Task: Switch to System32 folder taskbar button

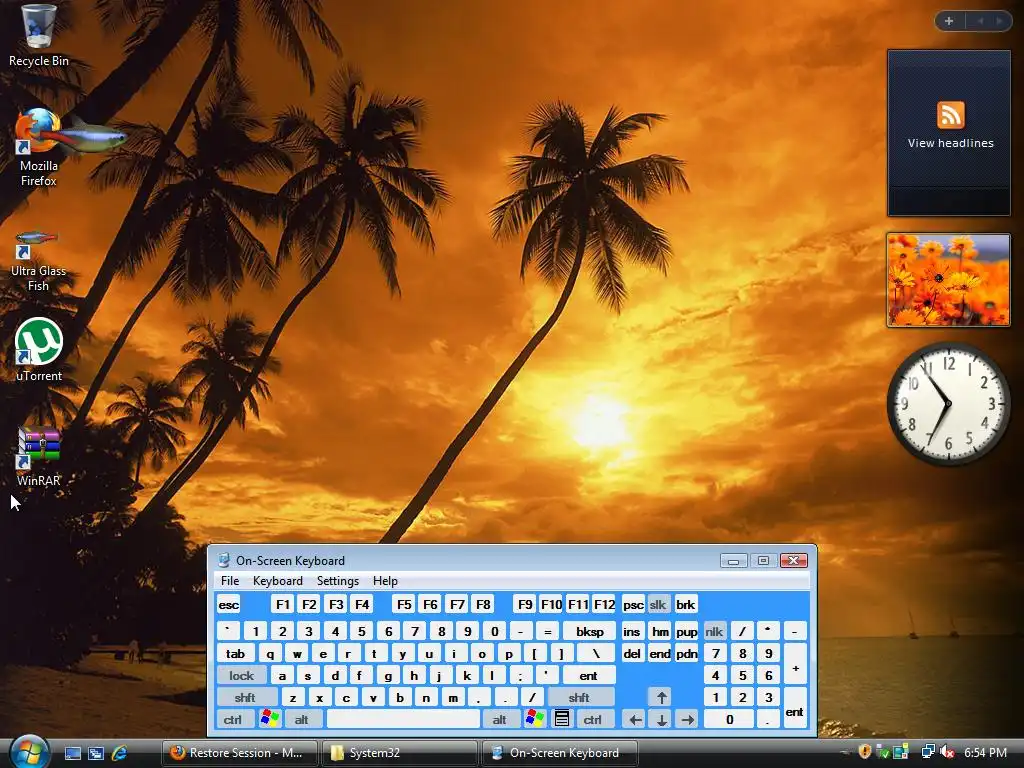Action: point(398,753)
